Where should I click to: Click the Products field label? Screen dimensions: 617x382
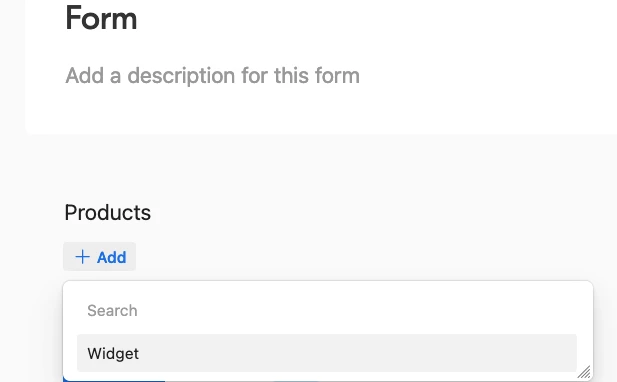pyautogui.click(x=107, y=212)
